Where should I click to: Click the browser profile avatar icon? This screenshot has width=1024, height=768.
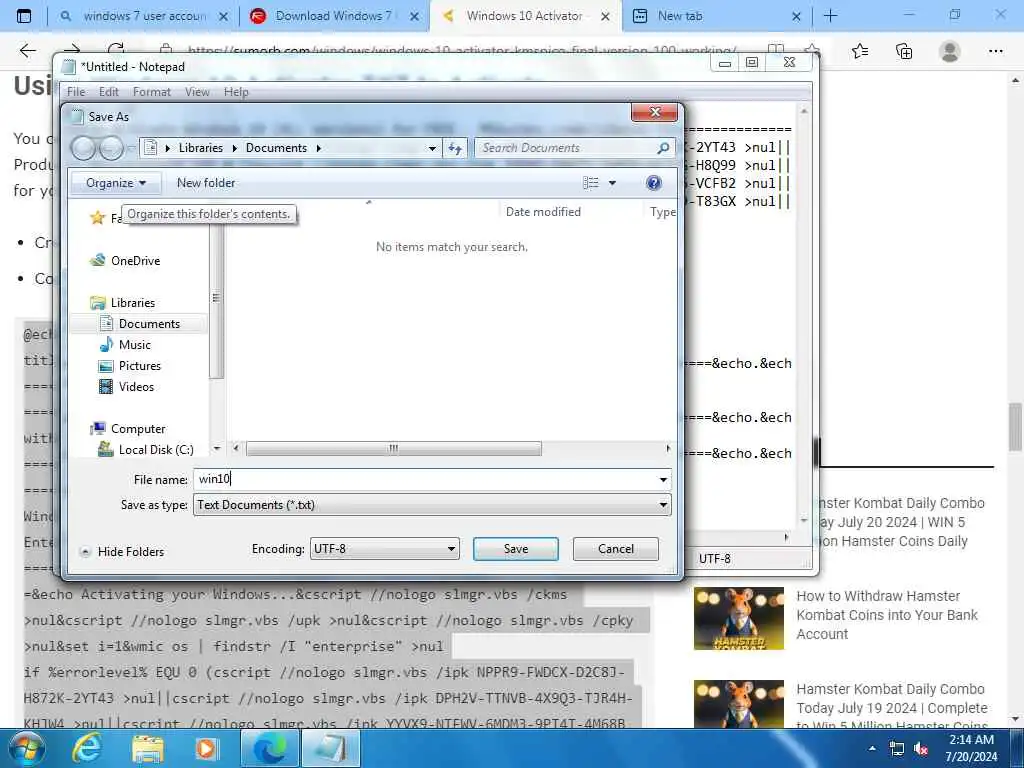(x=949, y=51)
